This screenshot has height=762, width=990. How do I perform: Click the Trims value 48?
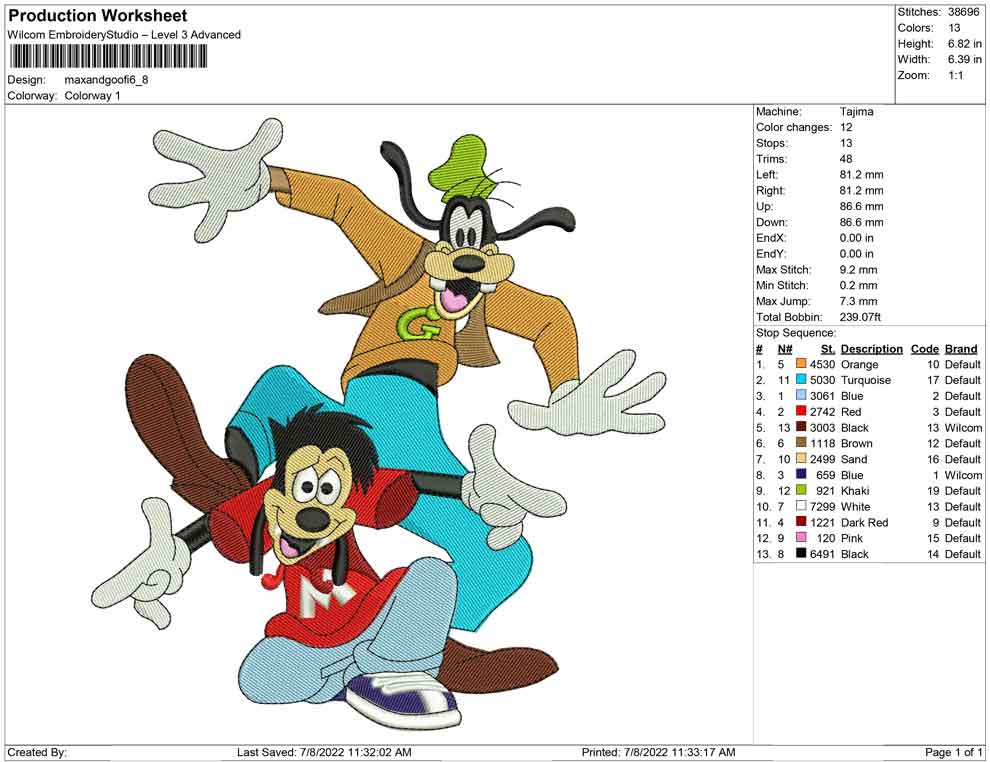point(846,158)
